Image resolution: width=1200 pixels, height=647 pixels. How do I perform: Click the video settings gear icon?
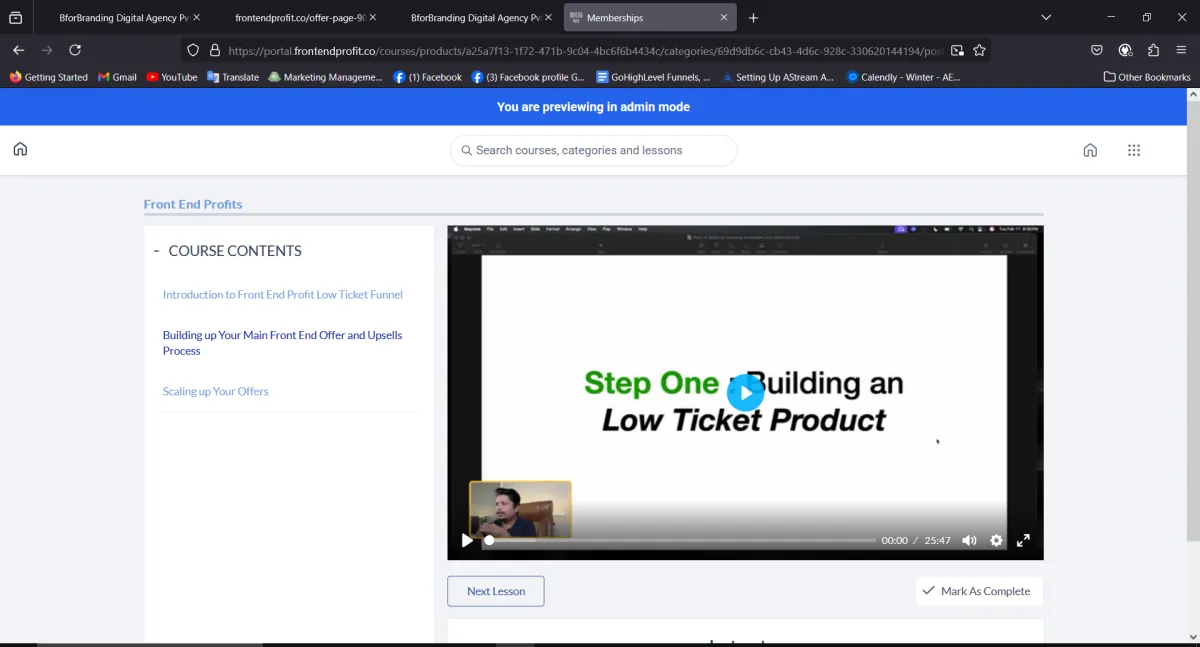coord(996,540)
